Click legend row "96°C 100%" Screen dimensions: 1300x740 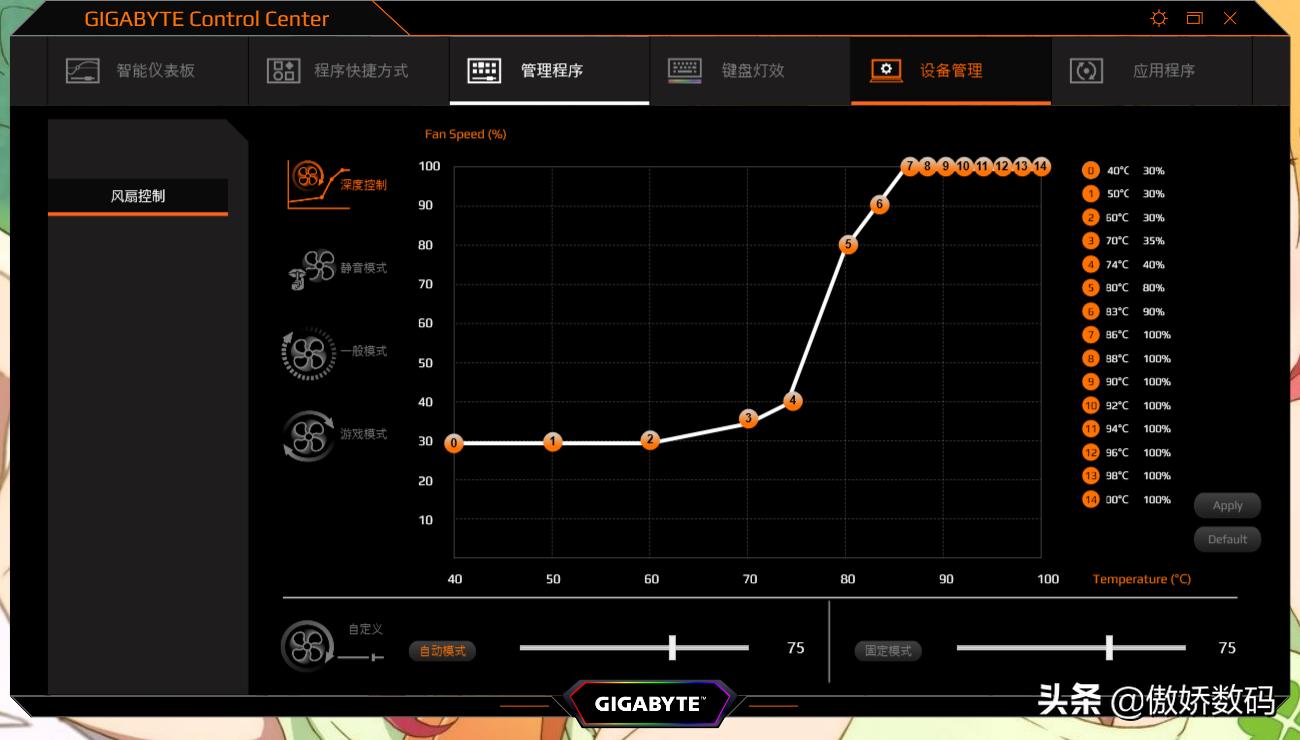[x=1127, y=453]
